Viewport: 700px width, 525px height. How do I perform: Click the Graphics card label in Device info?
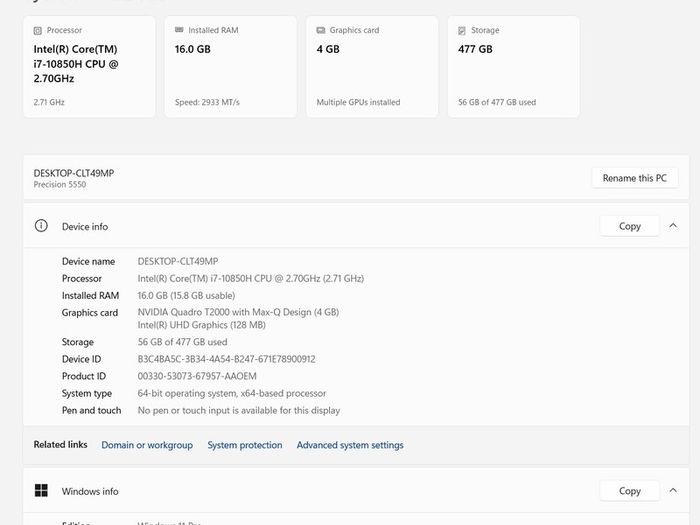pos(90,313)
